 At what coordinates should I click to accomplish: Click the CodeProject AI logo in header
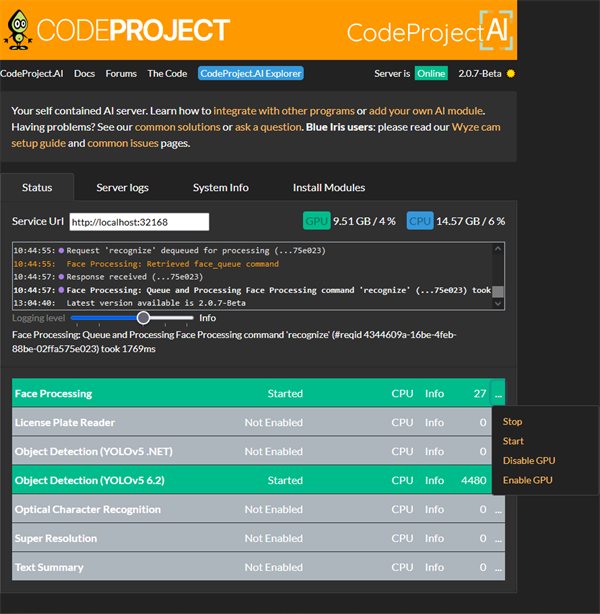click(430, 31)
